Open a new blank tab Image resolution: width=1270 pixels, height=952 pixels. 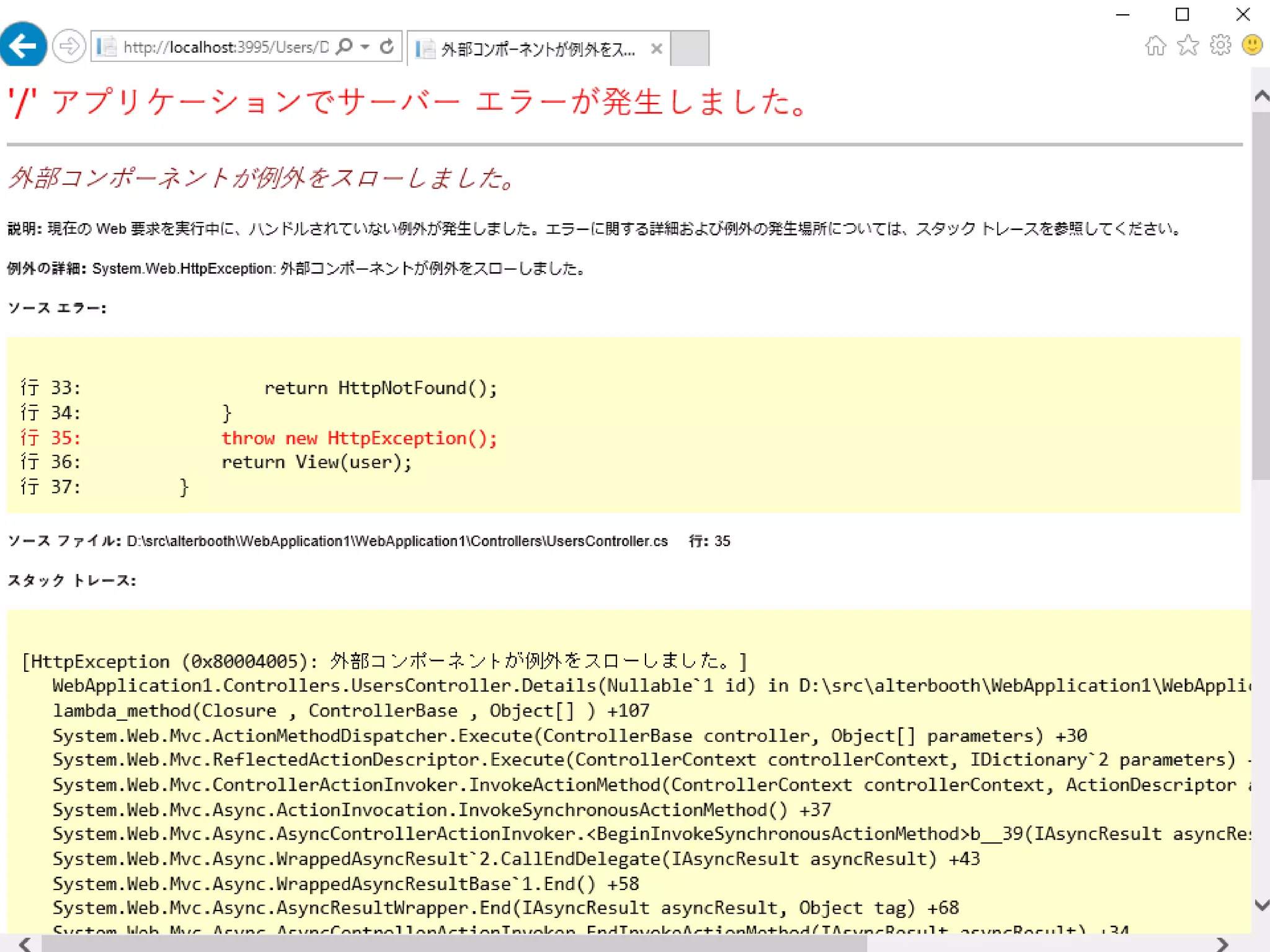[x=690, y=48]
